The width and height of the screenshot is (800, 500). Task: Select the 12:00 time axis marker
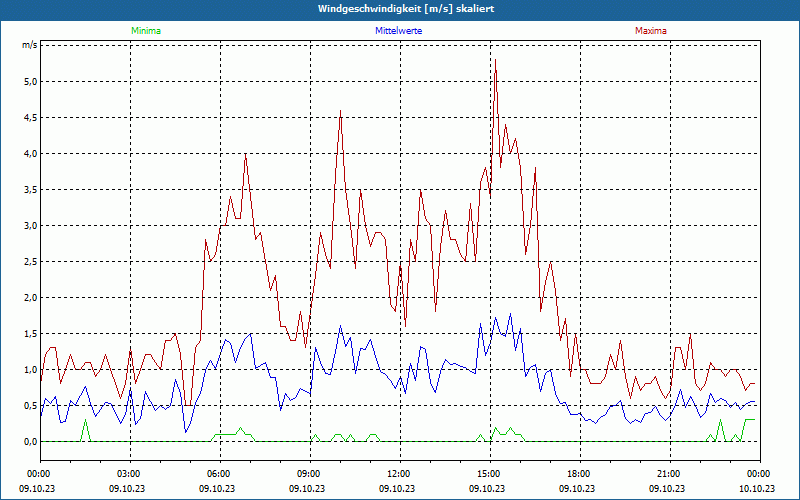[399, 473]
